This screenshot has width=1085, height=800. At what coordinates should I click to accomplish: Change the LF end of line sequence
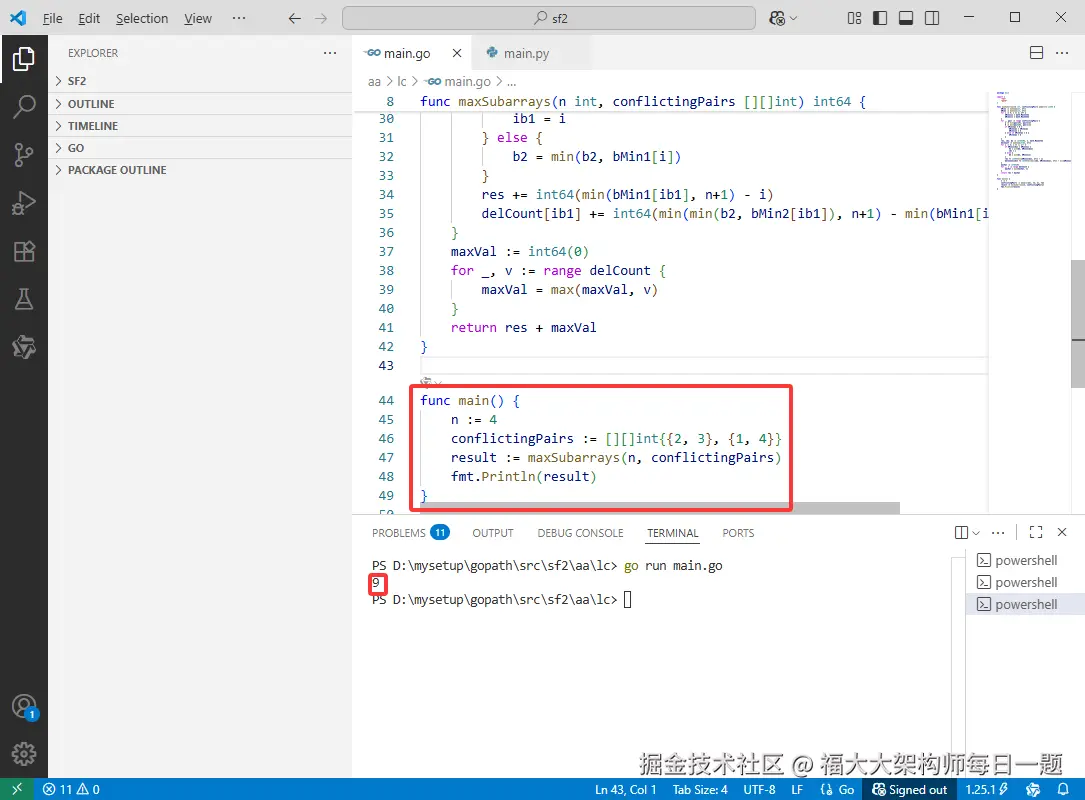[x=797, y=789]
